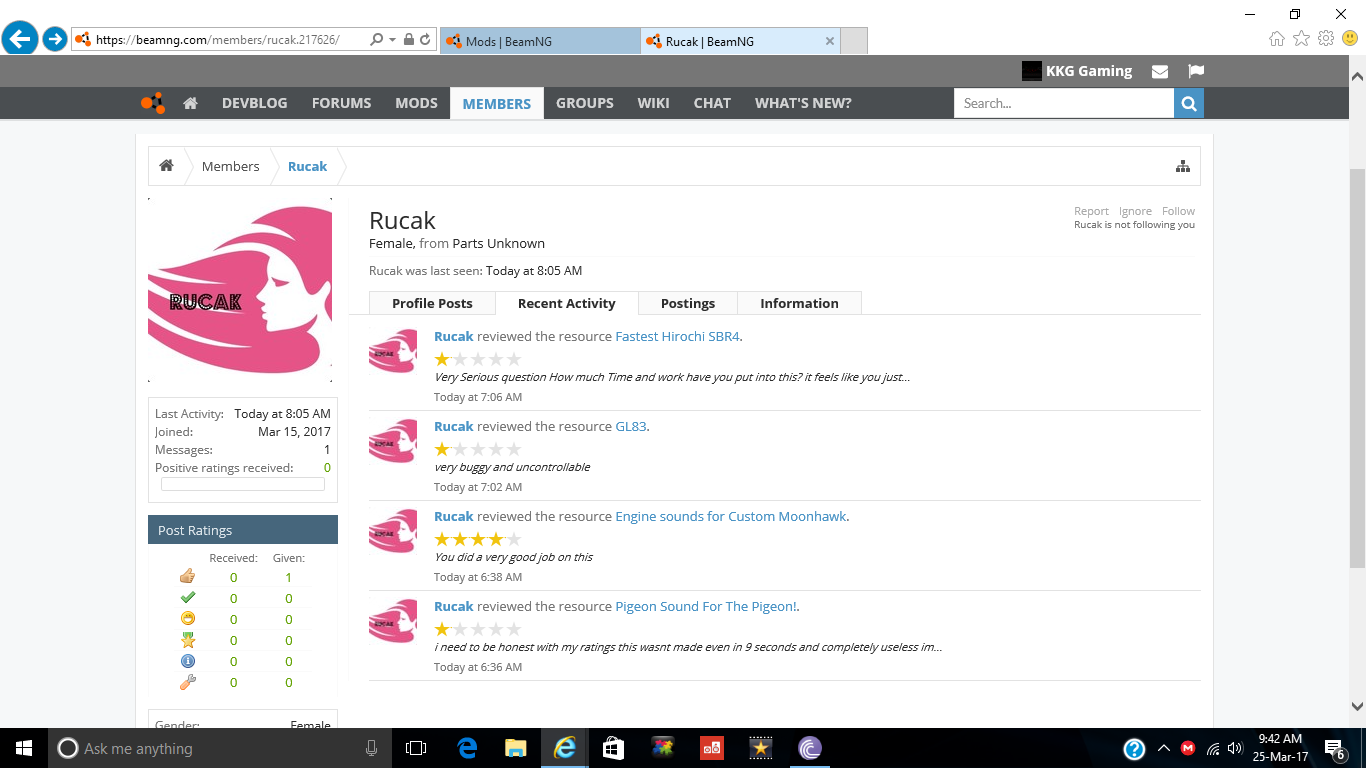Switch to the Mods | BeamNG tab
Image resolution: width=1366 pixels, height=768 pixels.
(539, 41)
